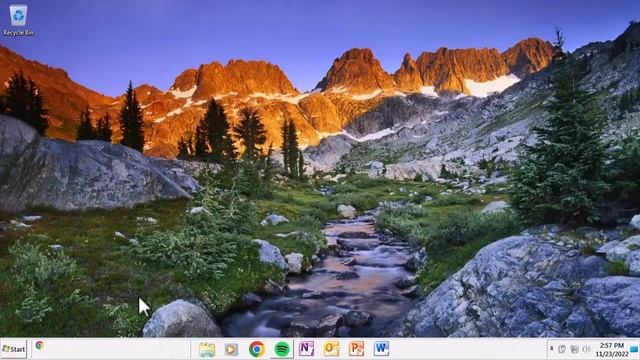The width and height of the screenshot is (640, 360).
Task: Launch Windows Media Player from taskbar
Action: [231, 349]
